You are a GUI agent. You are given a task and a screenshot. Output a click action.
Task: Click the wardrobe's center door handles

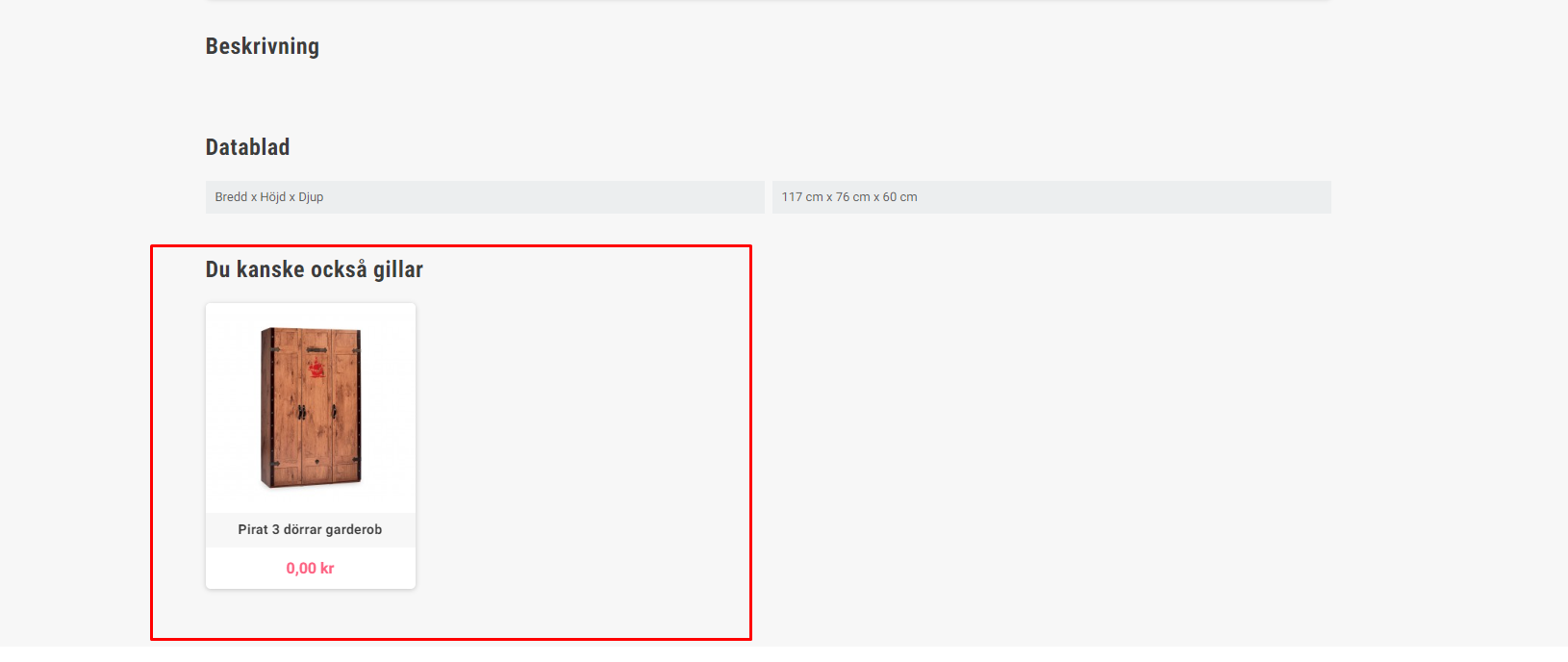pos(302,413)
